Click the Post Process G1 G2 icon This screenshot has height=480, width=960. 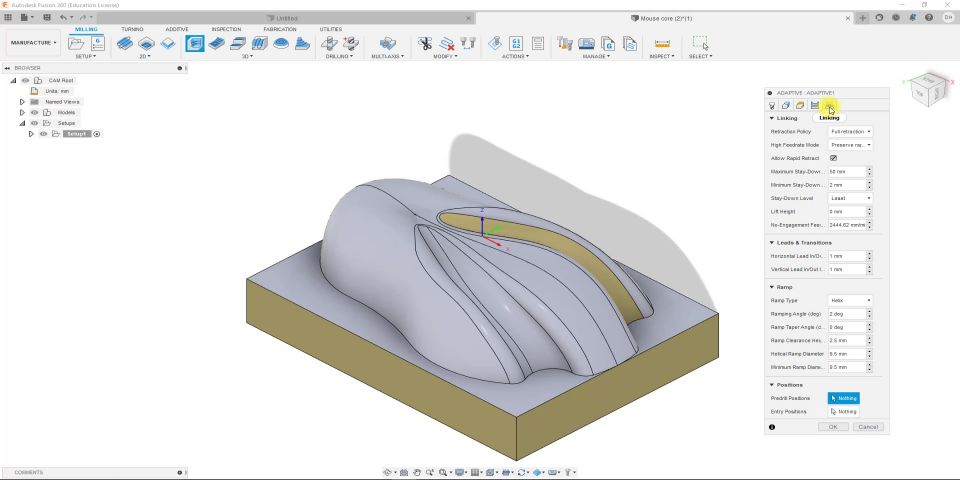point(516,44)
